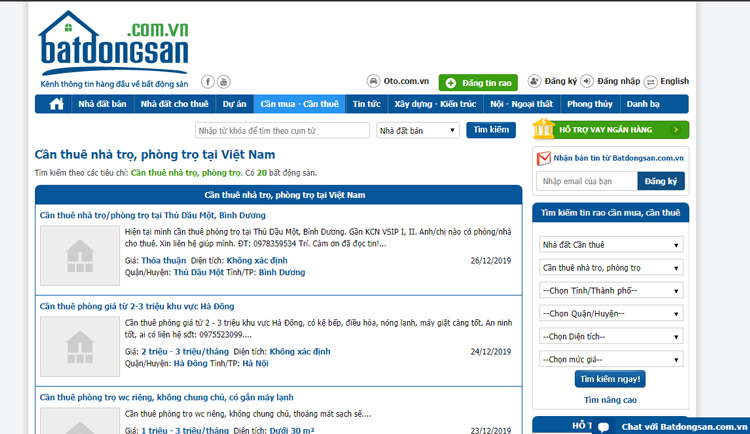
Task: Click the newsletter mail envelope icon
Action: 544,158
